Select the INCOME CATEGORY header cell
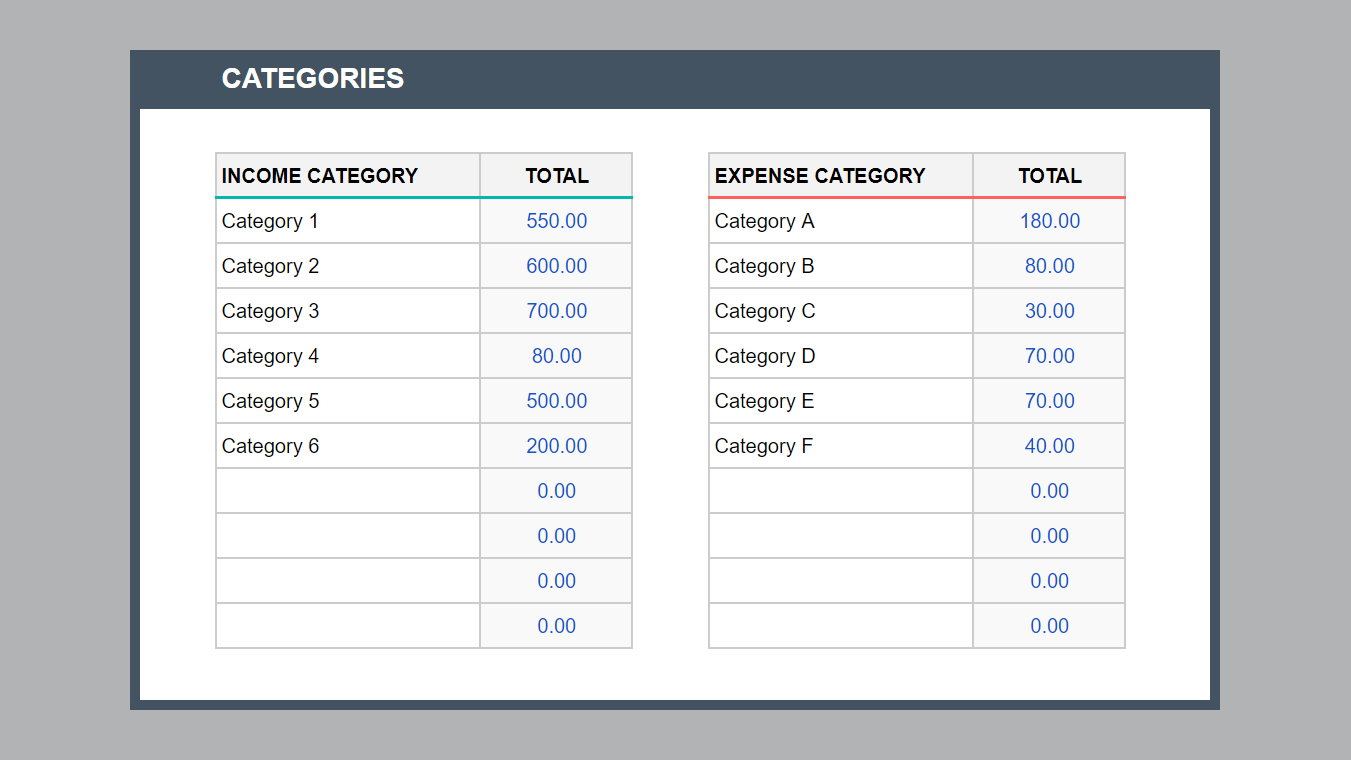Image resolution: width=1351 pixels, height=760 pixels. pyautogui.click(x=347, y=176)
